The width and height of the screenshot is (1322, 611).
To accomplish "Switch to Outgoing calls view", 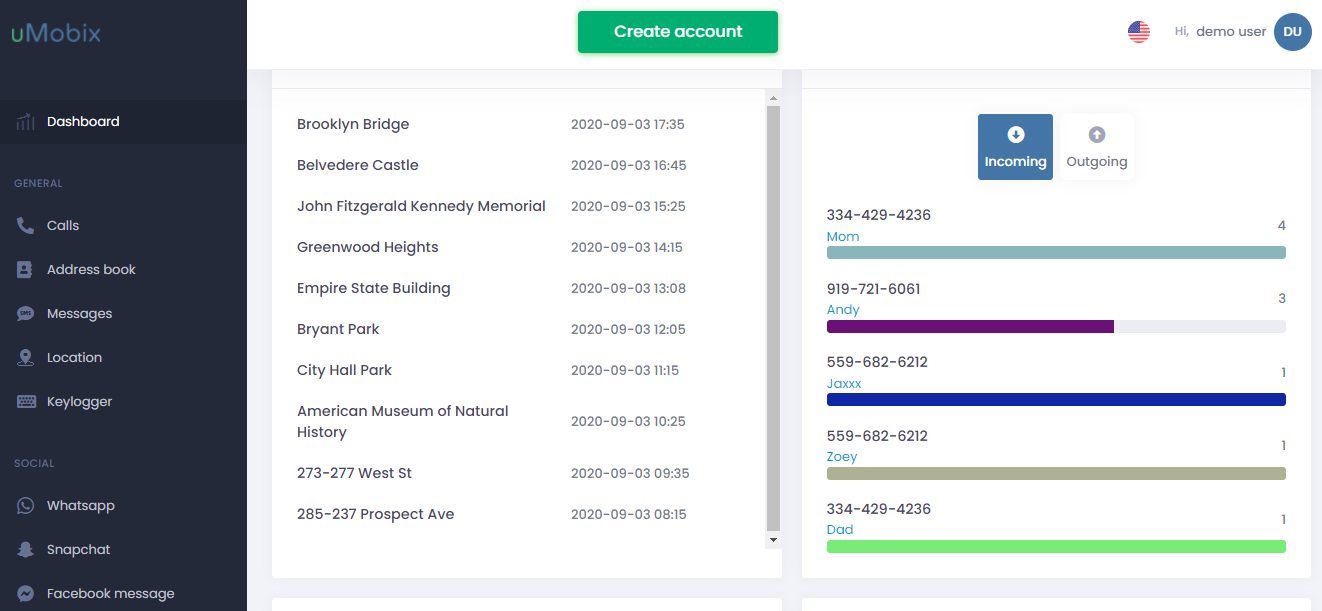I will (1096, 147).
